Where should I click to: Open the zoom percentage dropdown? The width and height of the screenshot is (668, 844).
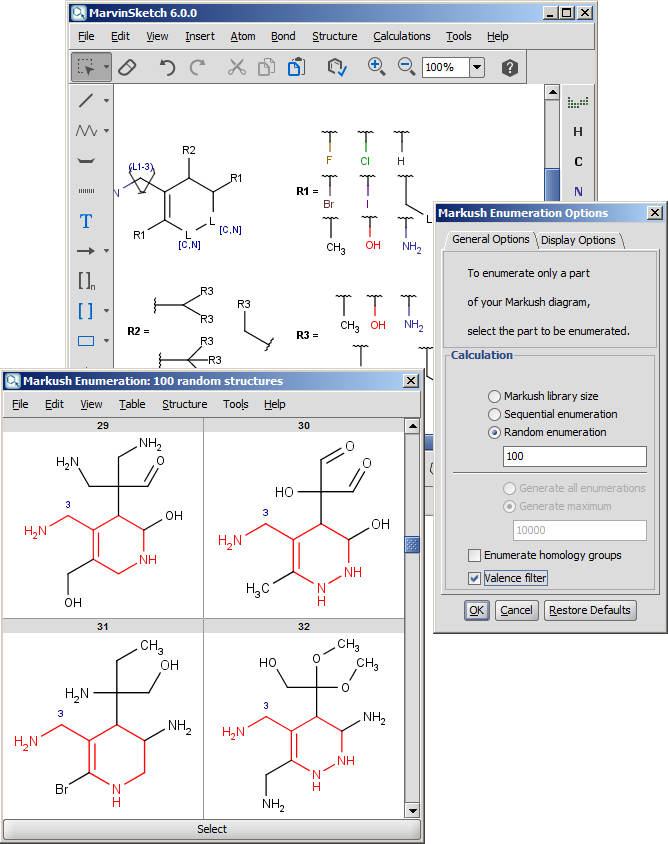(476, 67)
